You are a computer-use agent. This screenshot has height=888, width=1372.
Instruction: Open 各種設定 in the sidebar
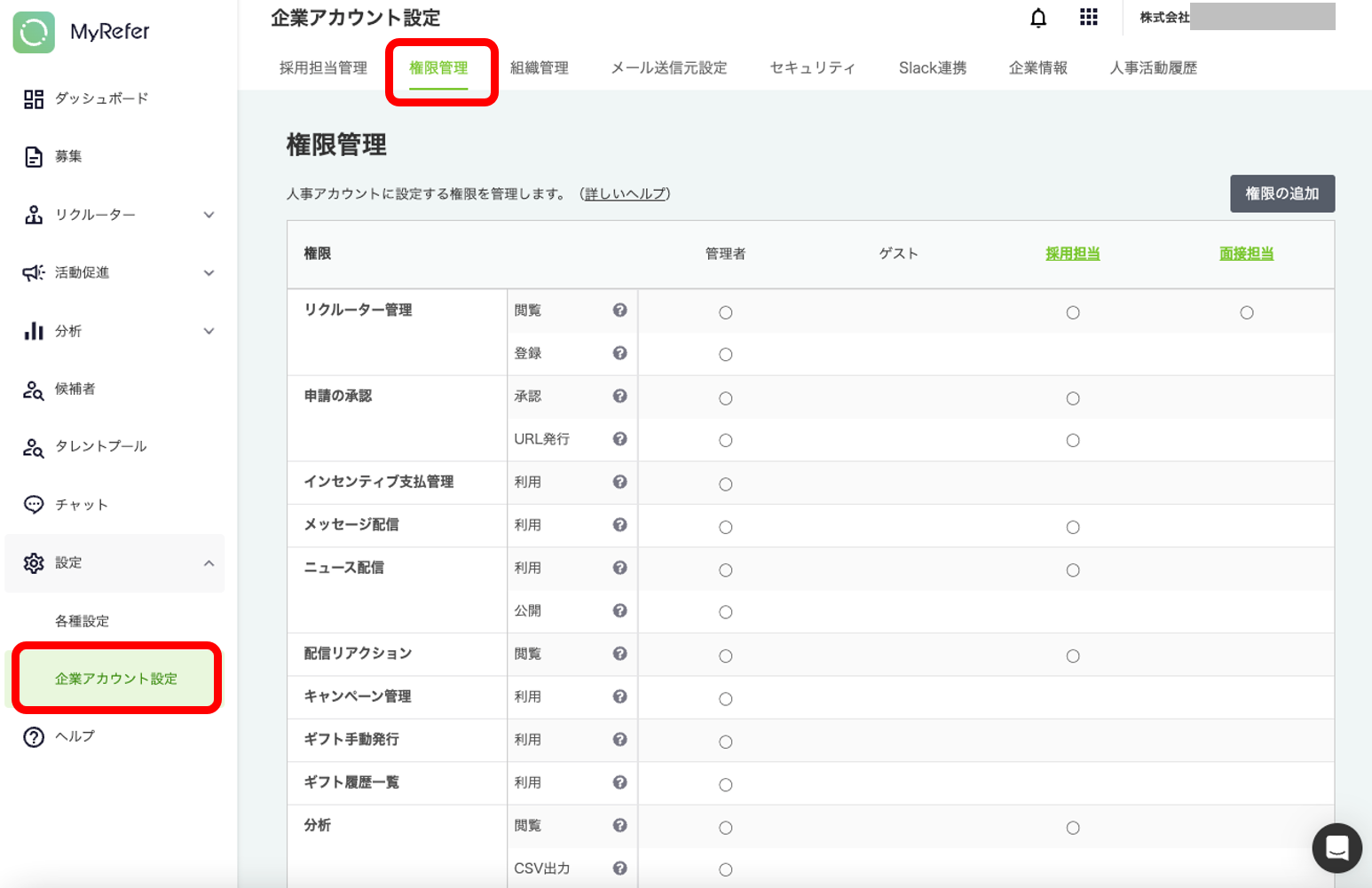(82, 621)
